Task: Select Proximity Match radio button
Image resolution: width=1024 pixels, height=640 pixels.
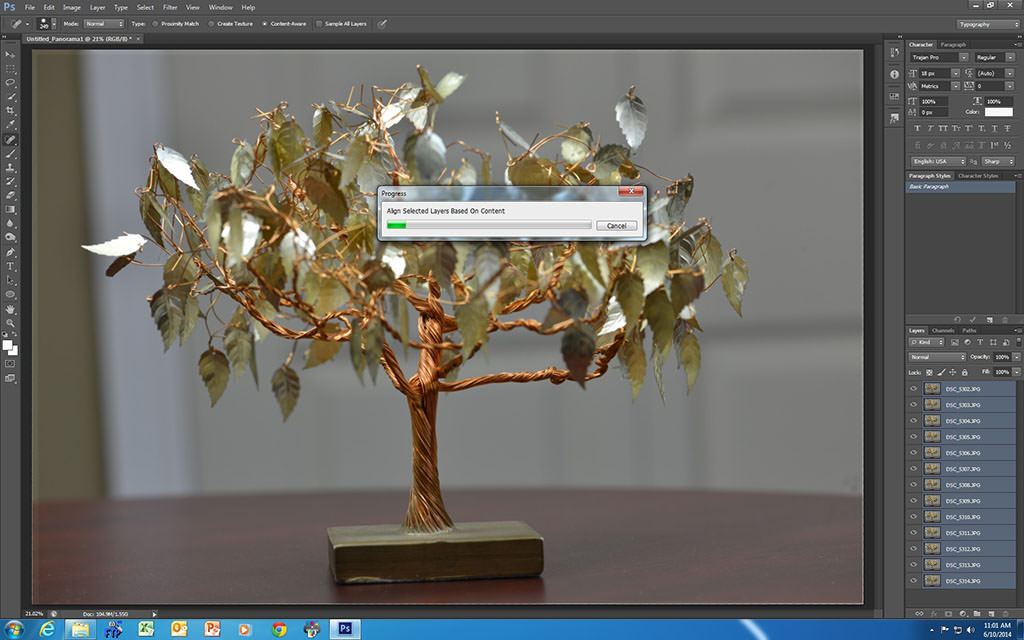Action: pos(155,24)
